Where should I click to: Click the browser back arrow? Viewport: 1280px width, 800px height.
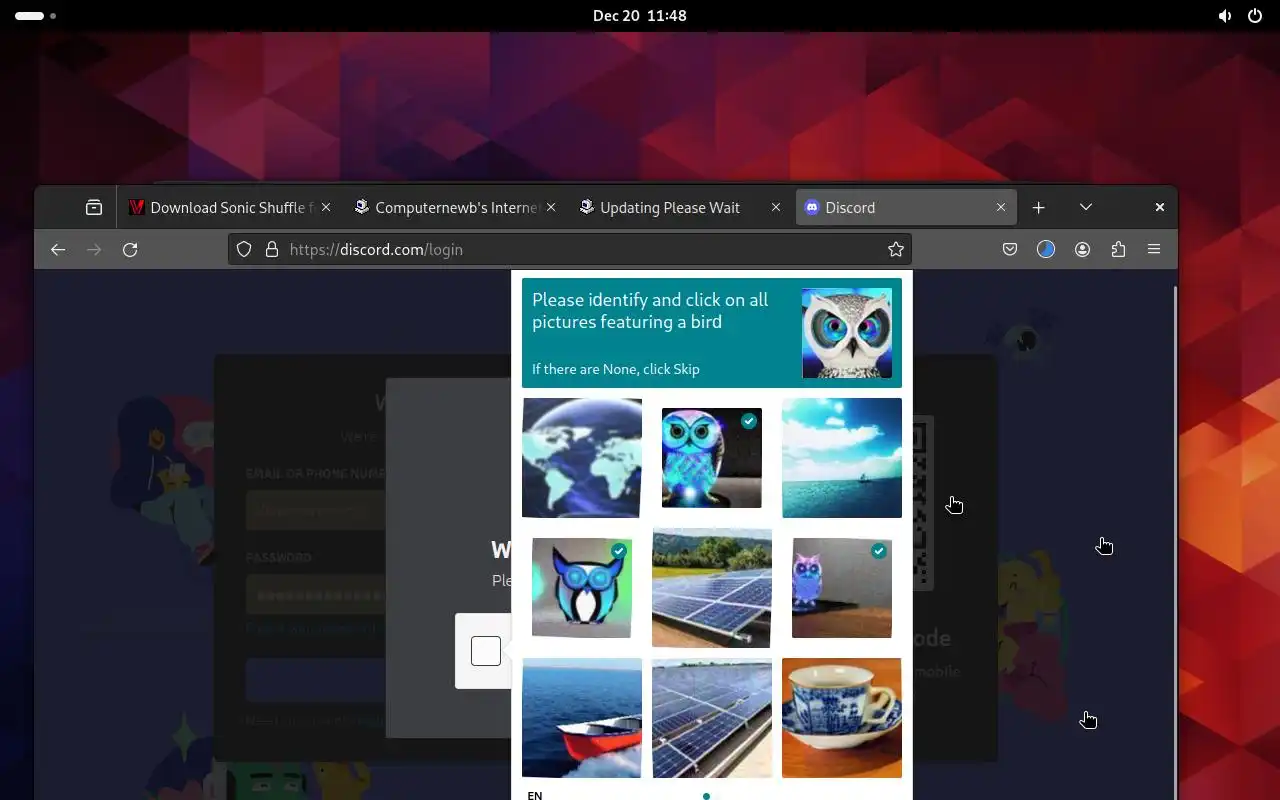(58, 250)
